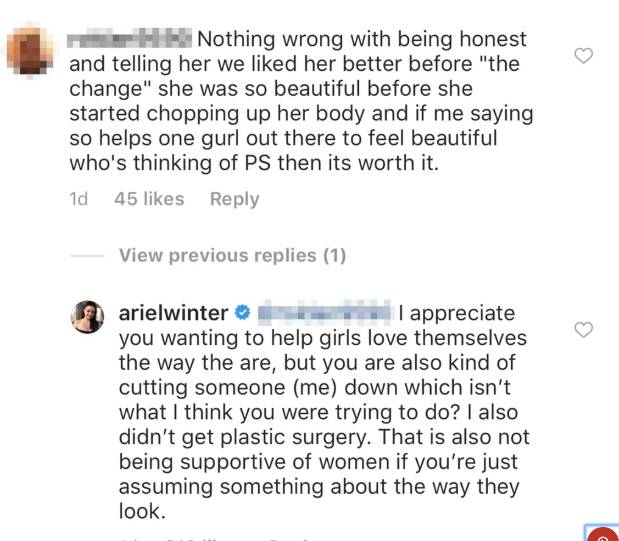The image size is (619, 541).
Task: Click the 1d timestamp on the top comment
Action: [x=78, y=199]
